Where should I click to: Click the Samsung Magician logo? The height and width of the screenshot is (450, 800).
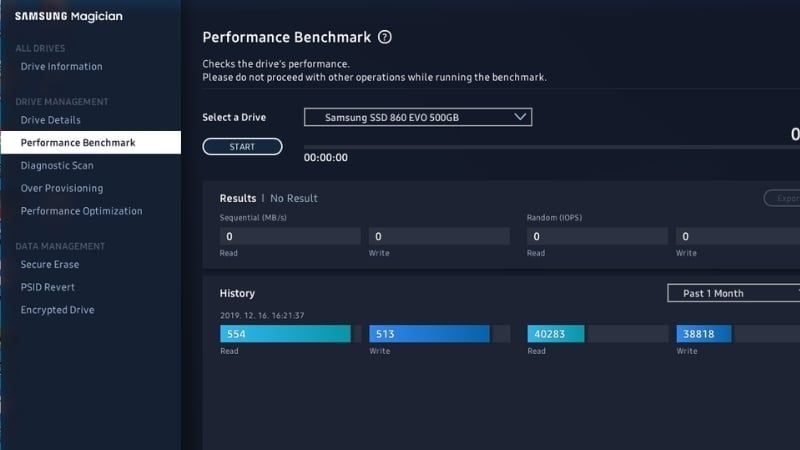tap(68, 16)
